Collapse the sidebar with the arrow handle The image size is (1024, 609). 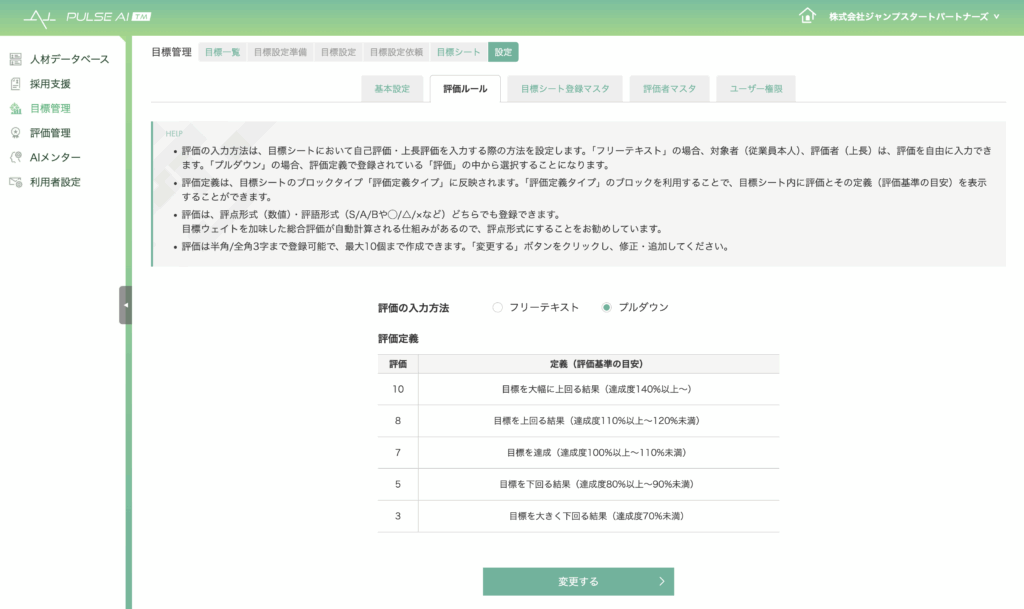coord(125,305)
